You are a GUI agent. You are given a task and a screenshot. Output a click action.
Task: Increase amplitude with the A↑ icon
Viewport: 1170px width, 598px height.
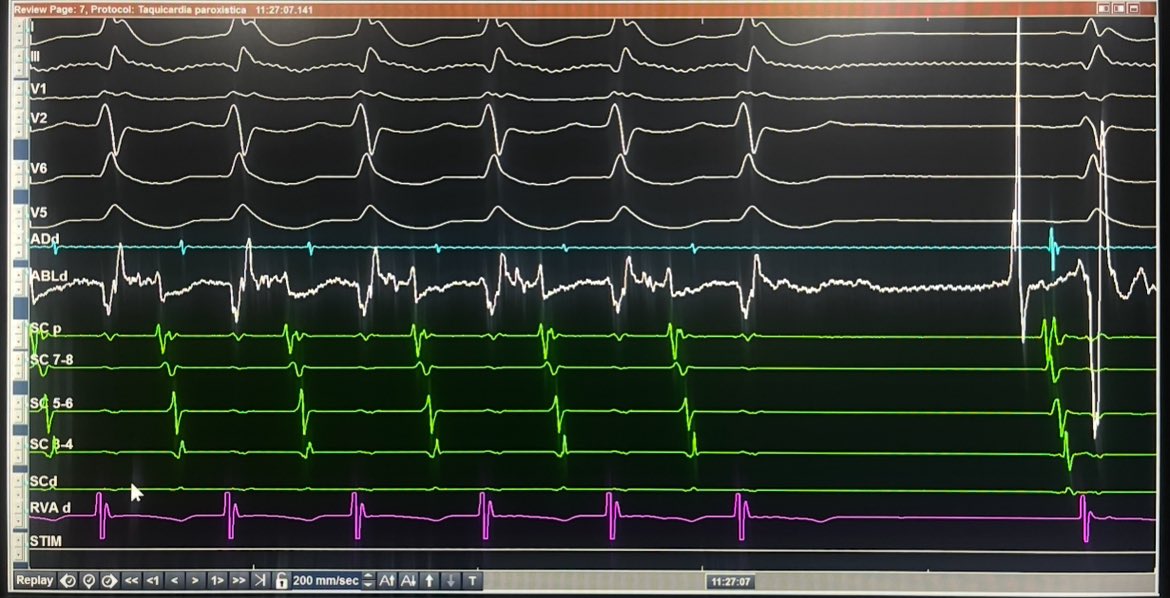387,580
